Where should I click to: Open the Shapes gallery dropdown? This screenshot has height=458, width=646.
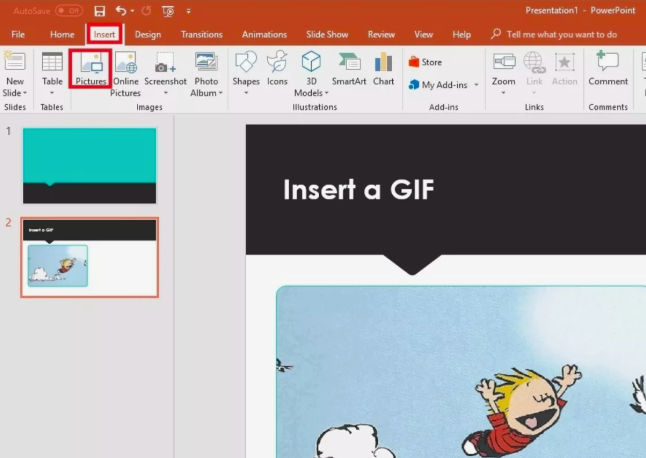[x=245, y=93]
